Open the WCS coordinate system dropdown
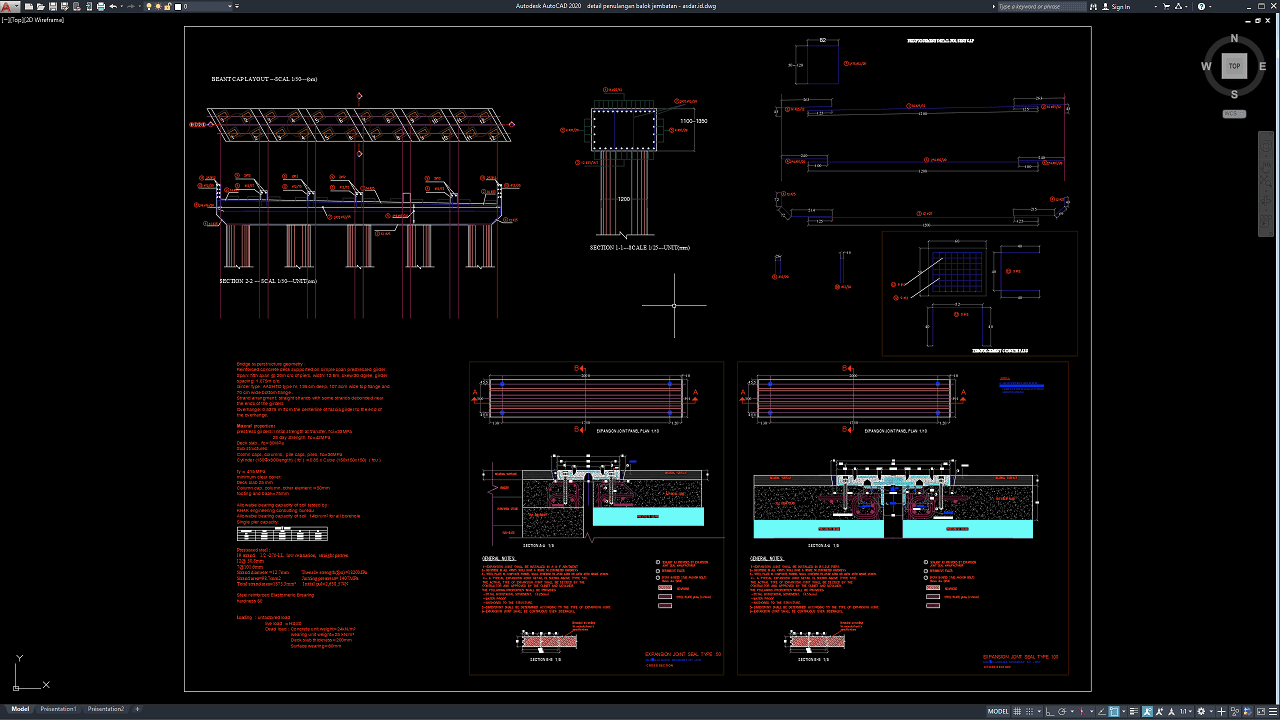This screenshot has width=1280, height=720. coord(1234,113)
